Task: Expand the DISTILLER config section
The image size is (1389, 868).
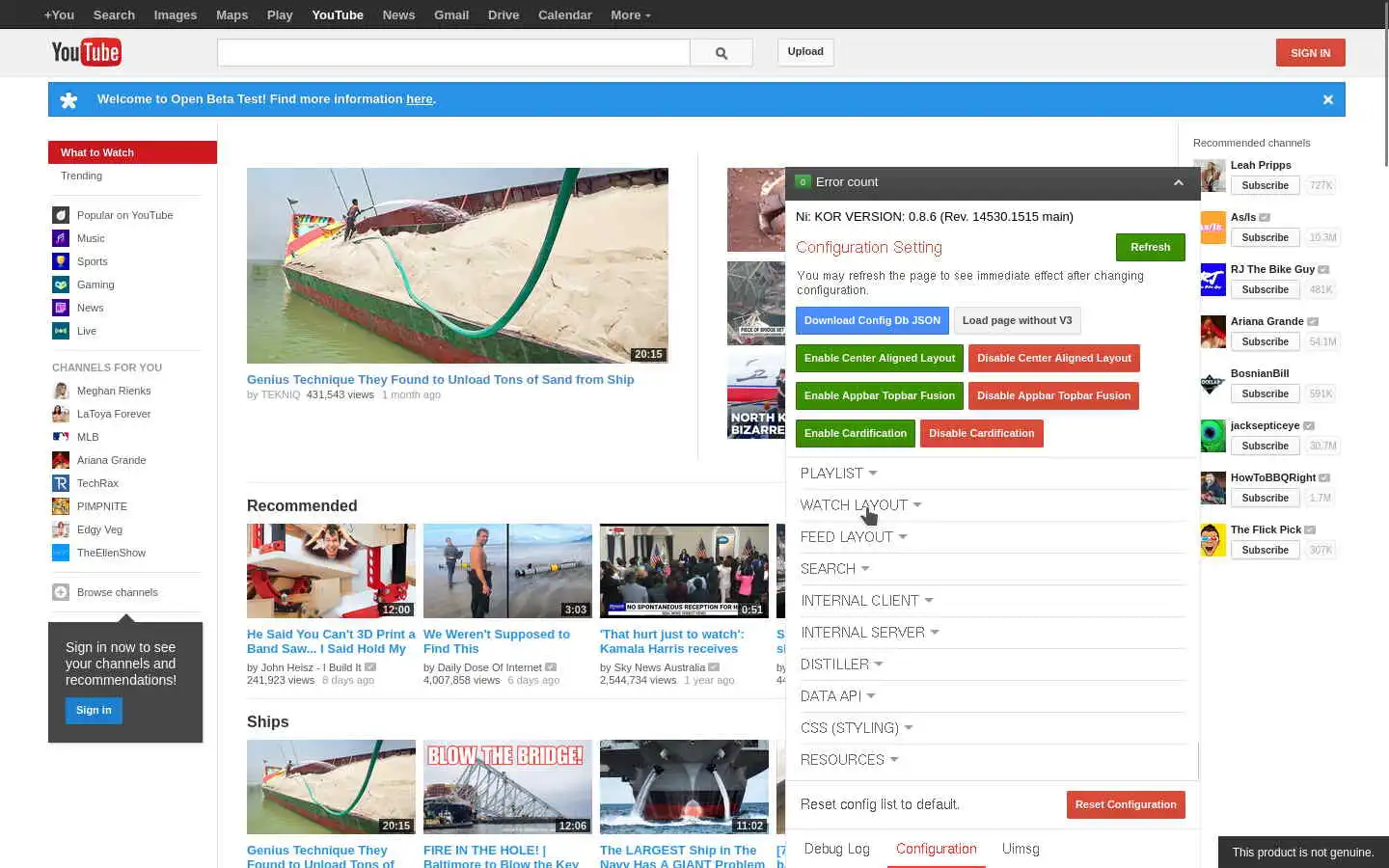Action: 841,664
